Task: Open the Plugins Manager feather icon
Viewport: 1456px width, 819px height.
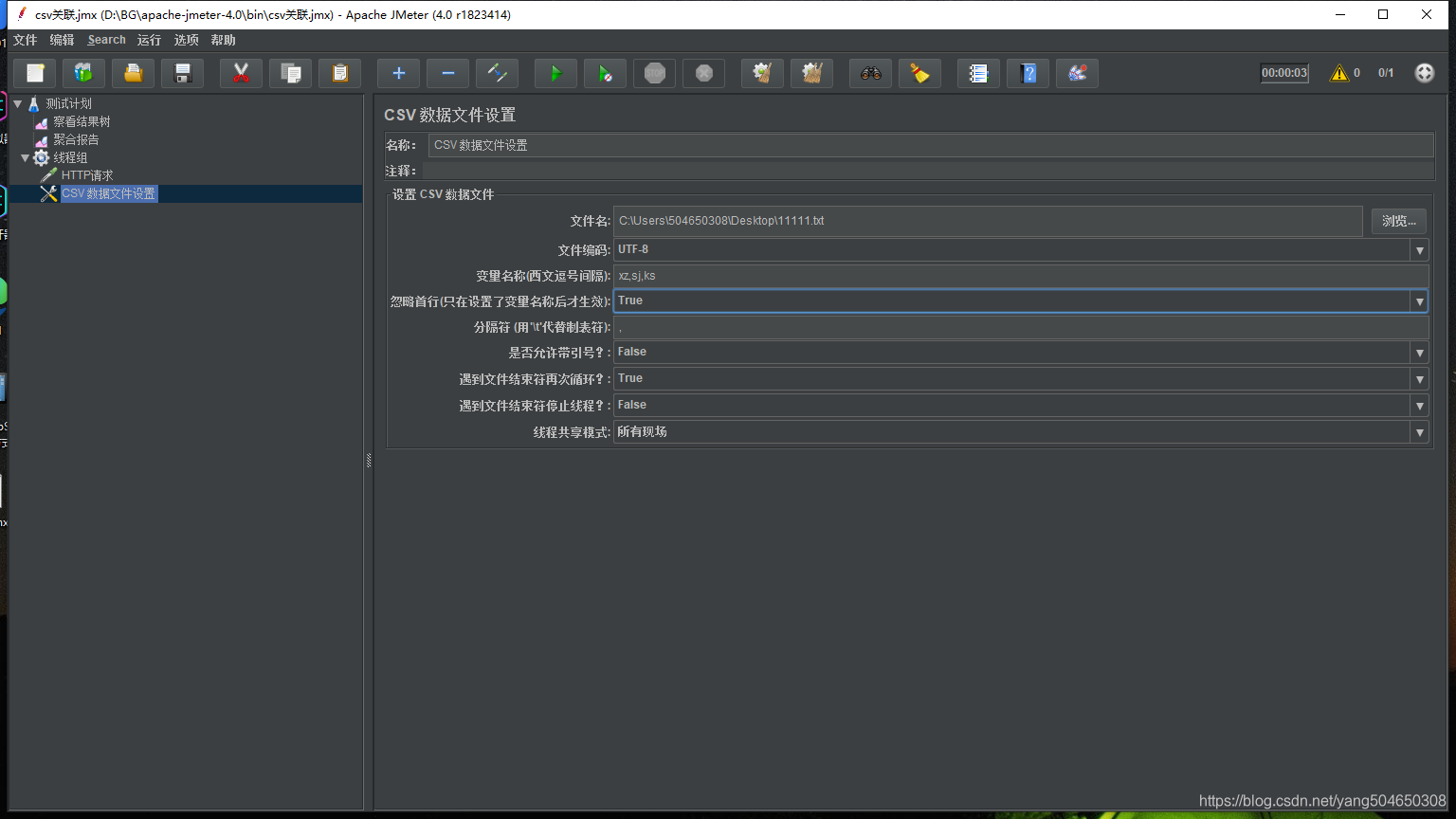Action: 1078,73
